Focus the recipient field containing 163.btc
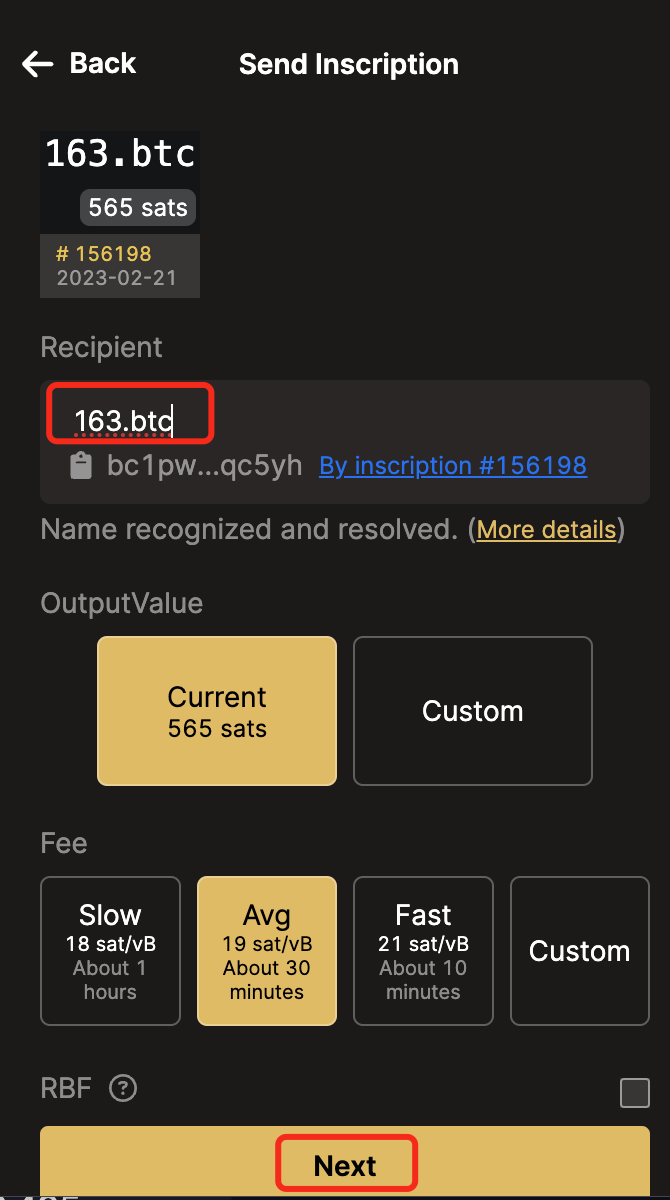Screen dimensions: 670x1200 click(345, 421)
